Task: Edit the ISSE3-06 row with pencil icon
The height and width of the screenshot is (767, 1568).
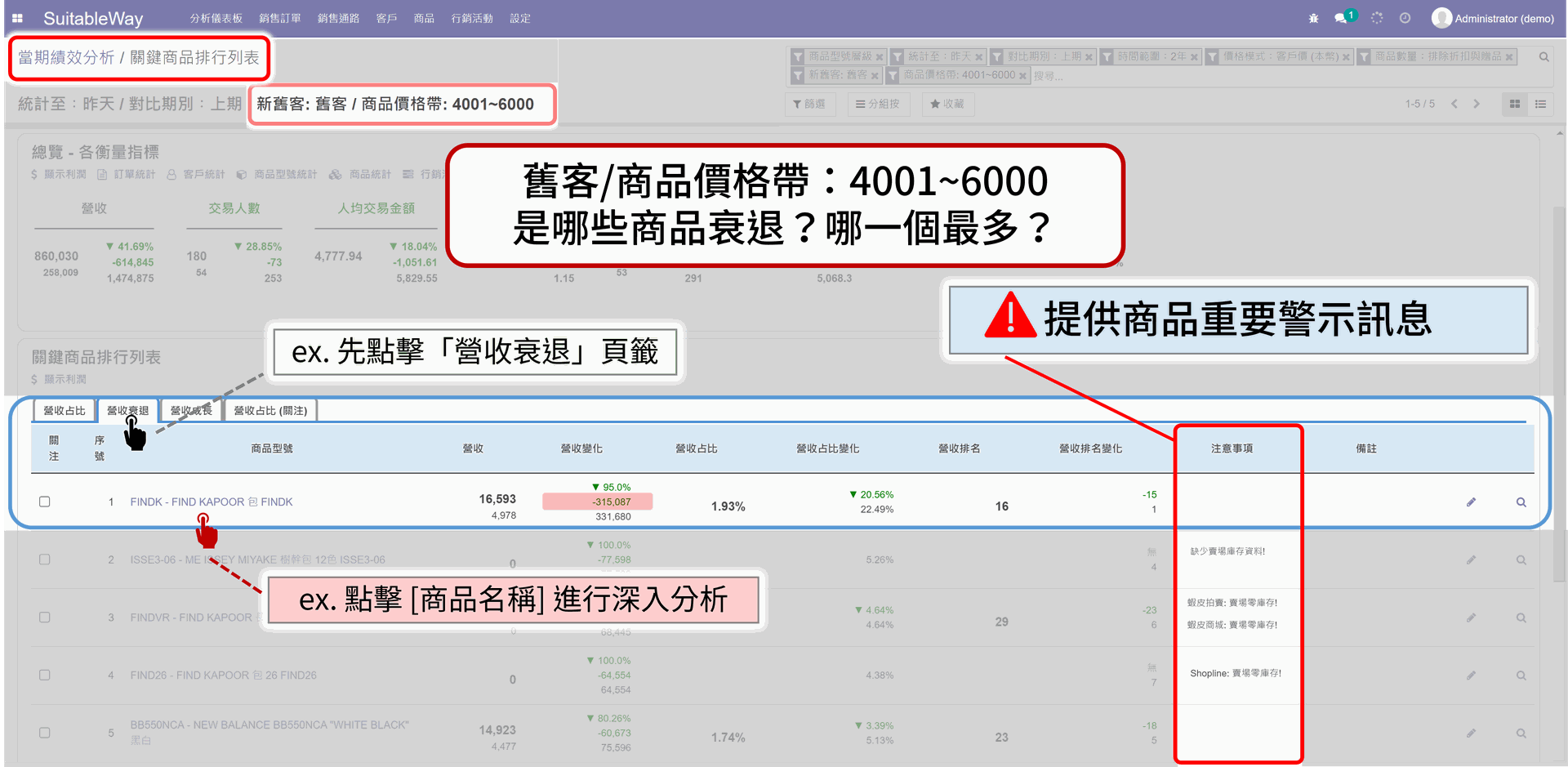Action: click(1471, 560)
